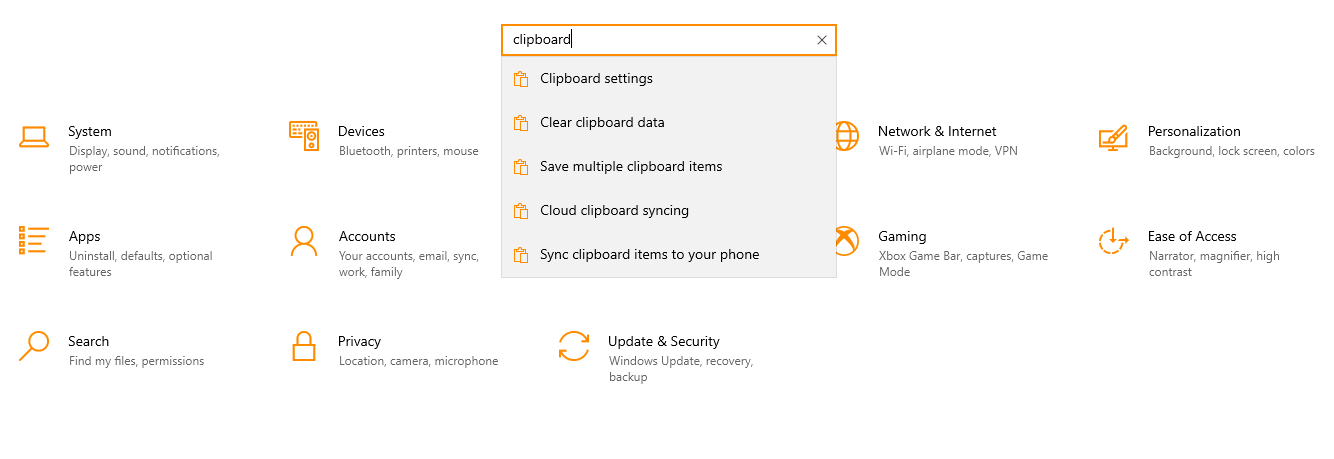Select Save multiple clipboard items
Screen dimensions: 1334x459
tap(669, 166)
